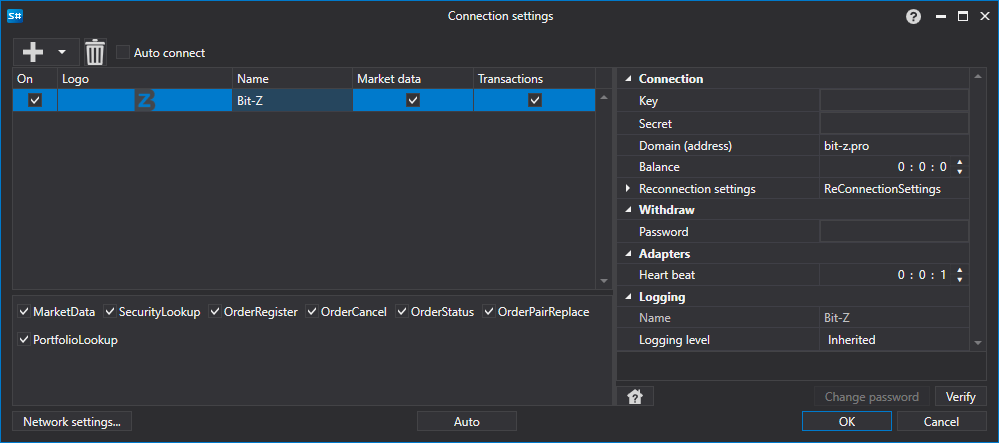Screen dimensions: 999x443
Task: Increase the Heart beat time value
Action: 959,272
